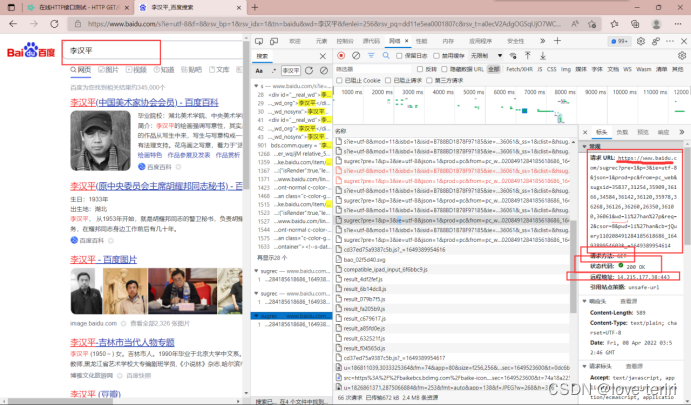This screenshot has height=405, width=691.
Task: Switch to the 元素 DevTools tab
Action: click(x=322, y=41)
